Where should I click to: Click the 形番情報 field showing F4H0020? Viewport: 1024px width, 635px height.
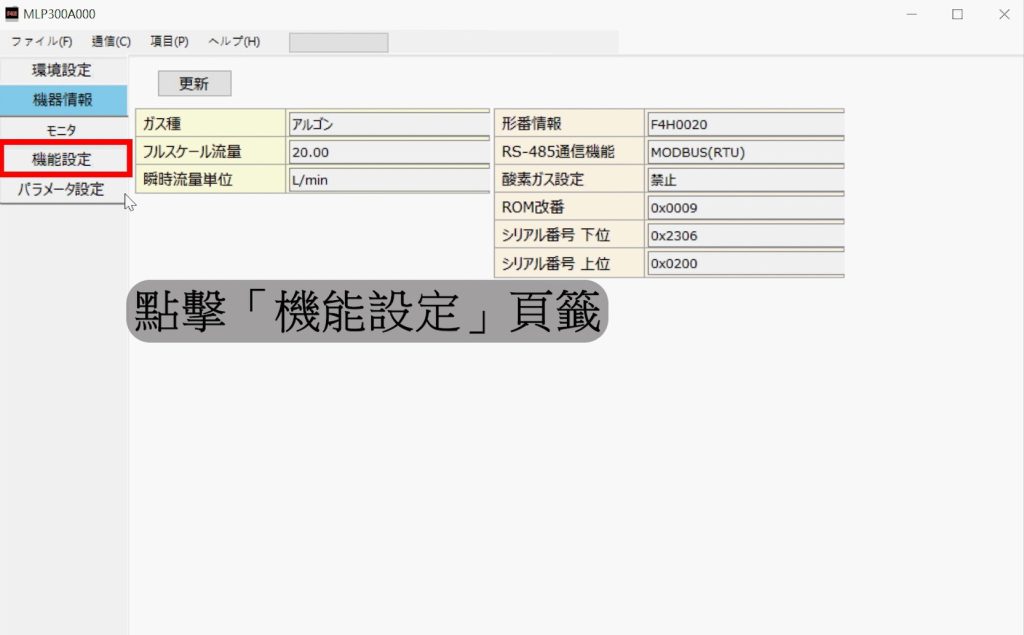744,124
